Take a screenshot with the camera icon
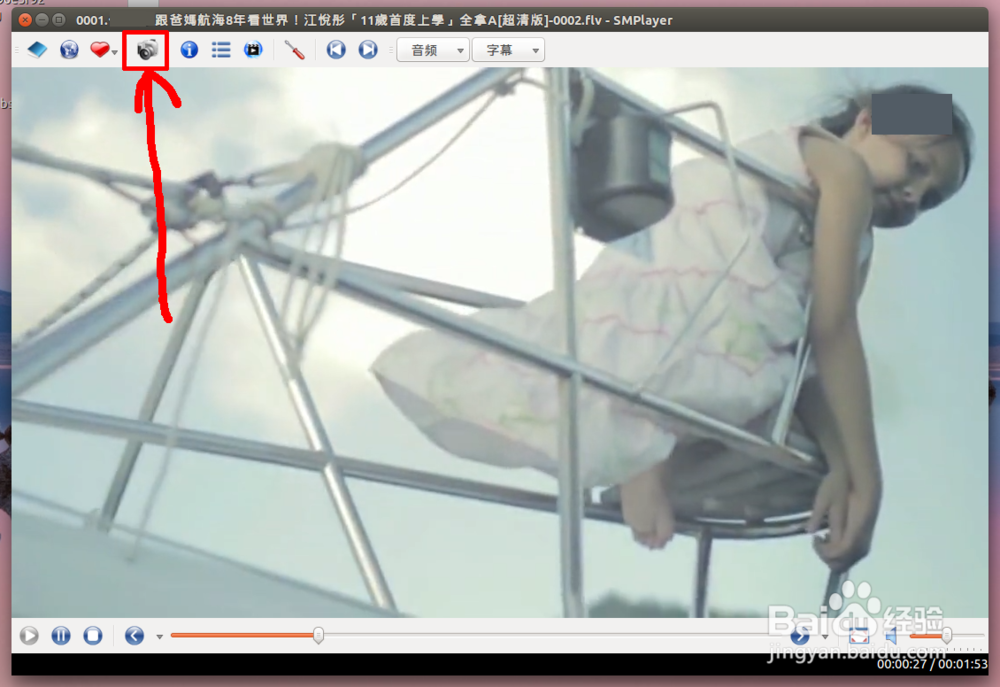Screen dimensions: 1000x687 click(x=147, y=50)
